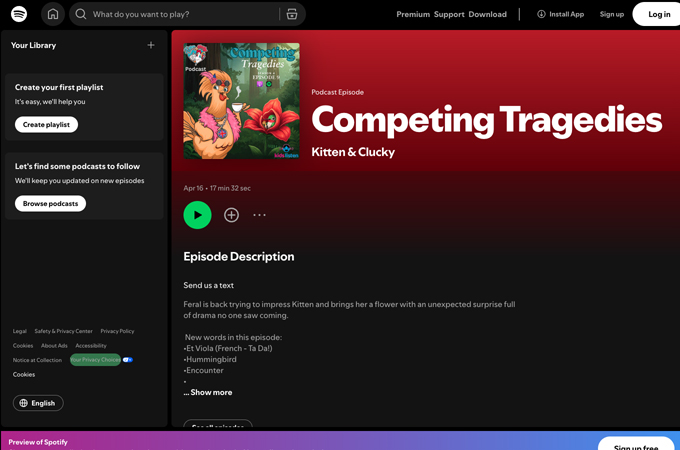Viewport: 680px width, 450px height.
Task: Click the Your Library heading
Action: click(x=33, y=45)
